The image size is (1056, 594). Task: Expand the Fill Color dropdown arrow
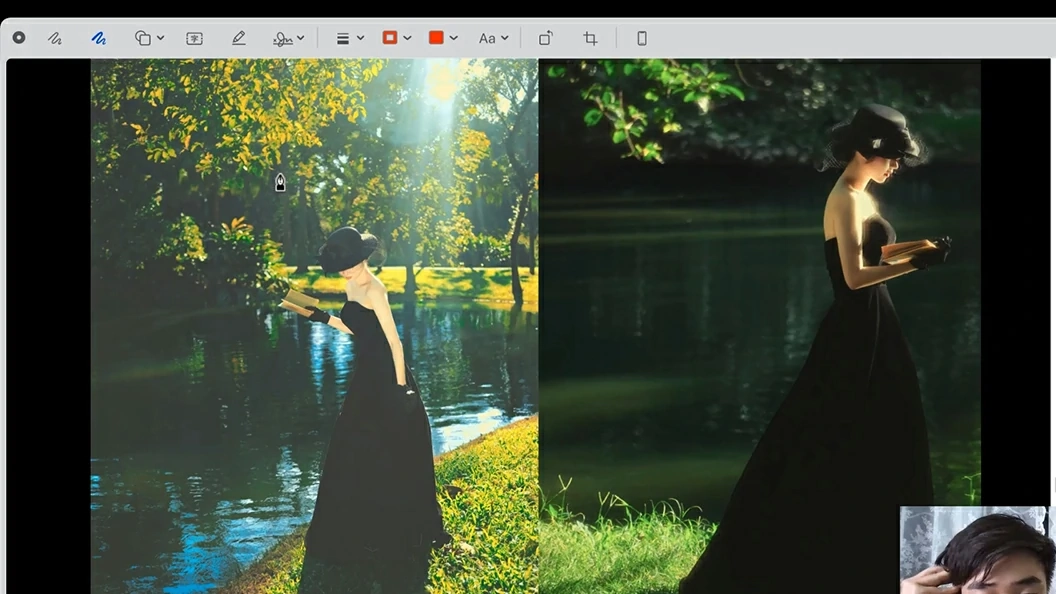(x=454, y=38)
